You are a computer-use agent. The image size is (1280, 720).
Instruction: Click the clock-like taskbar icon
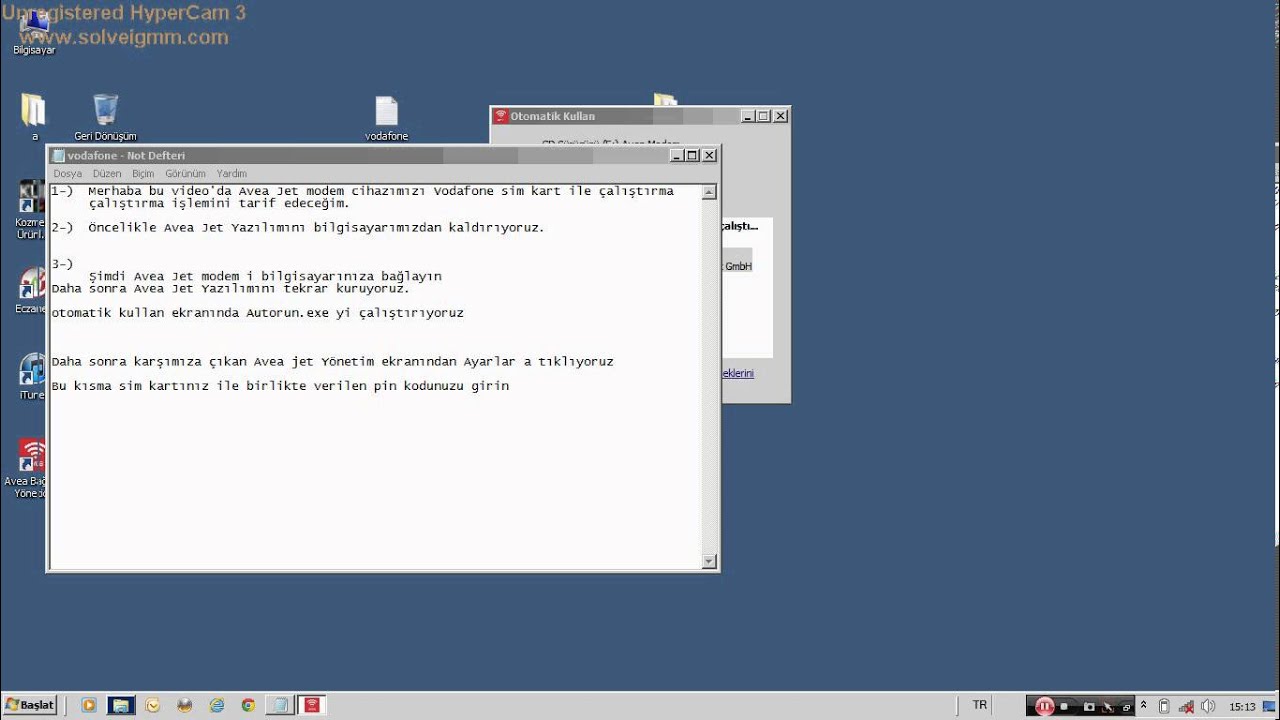click(x=153, y=705)
